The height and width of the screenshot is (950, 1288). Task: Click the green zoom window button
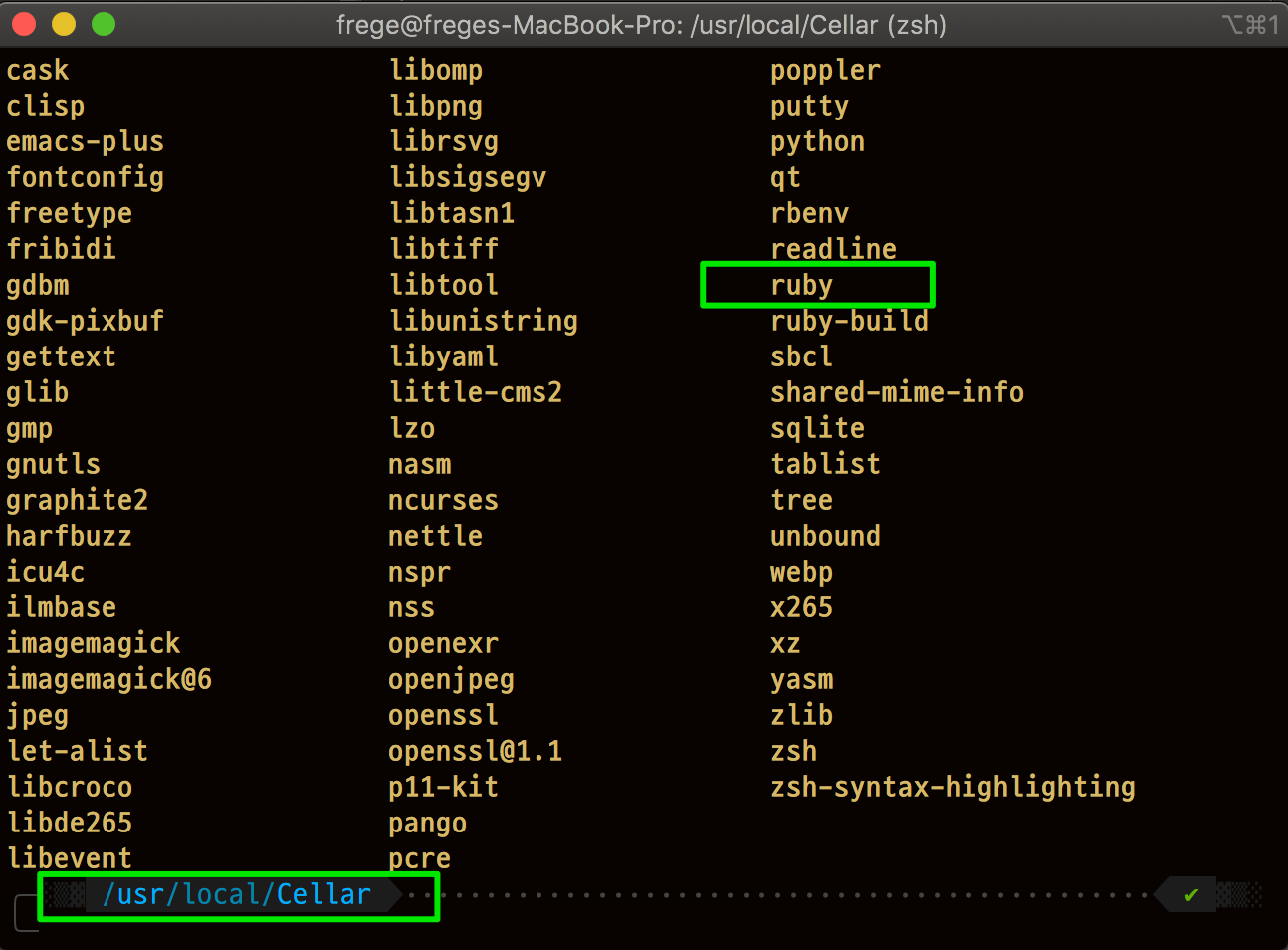coord(104,24)
